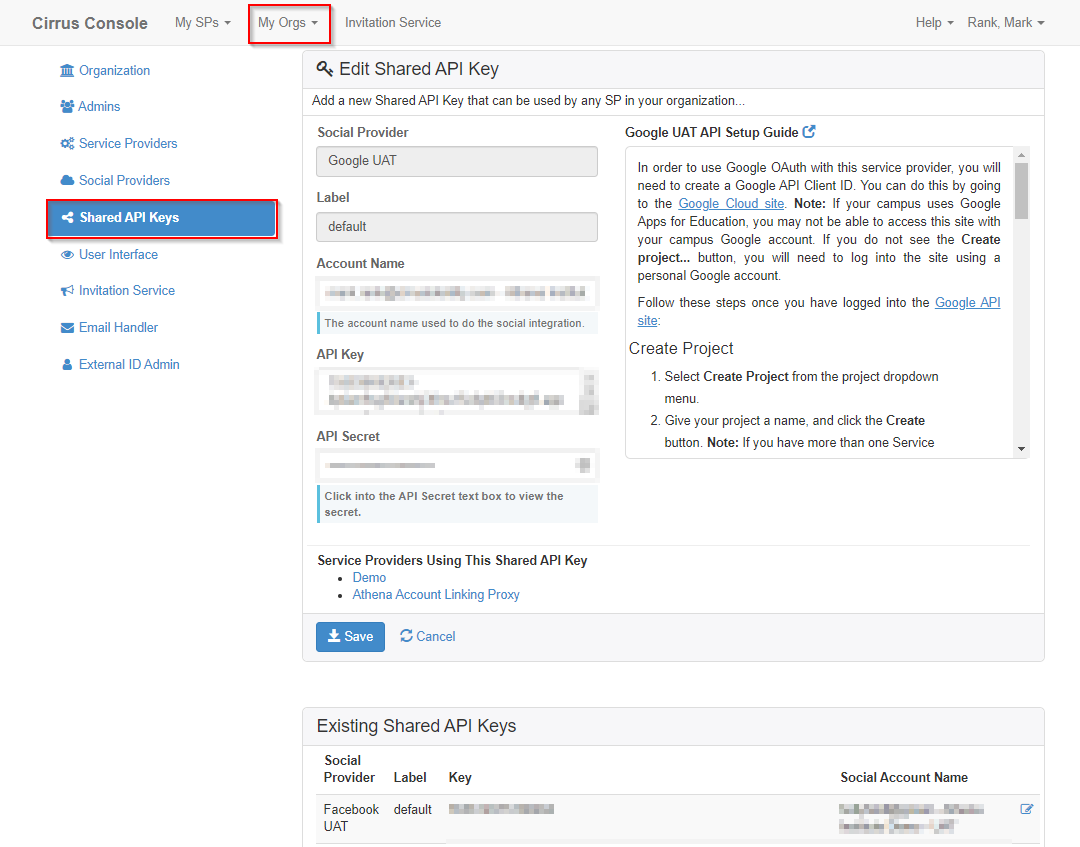Open the Demo service provider link

point(369,578)
